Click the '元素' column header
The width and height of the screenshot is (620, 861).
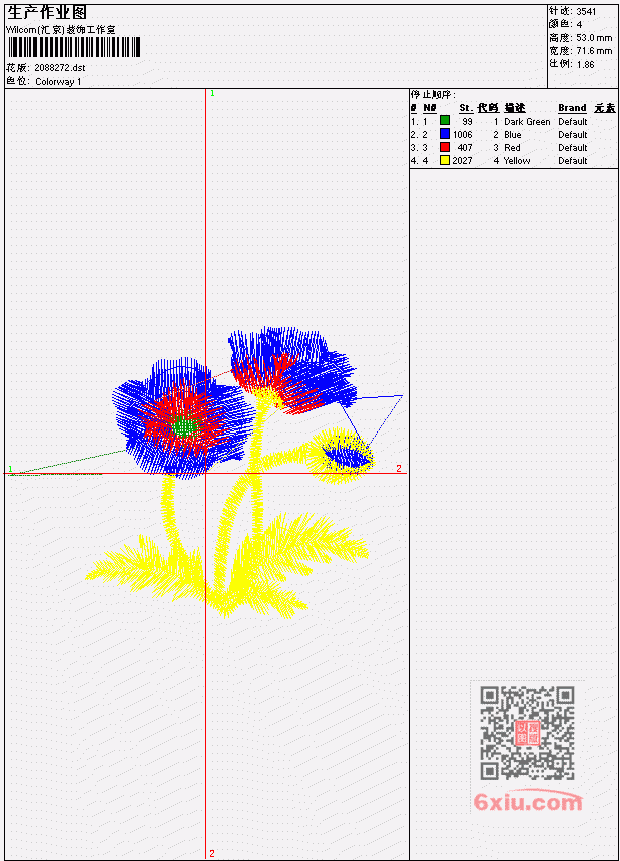(605, 108)
